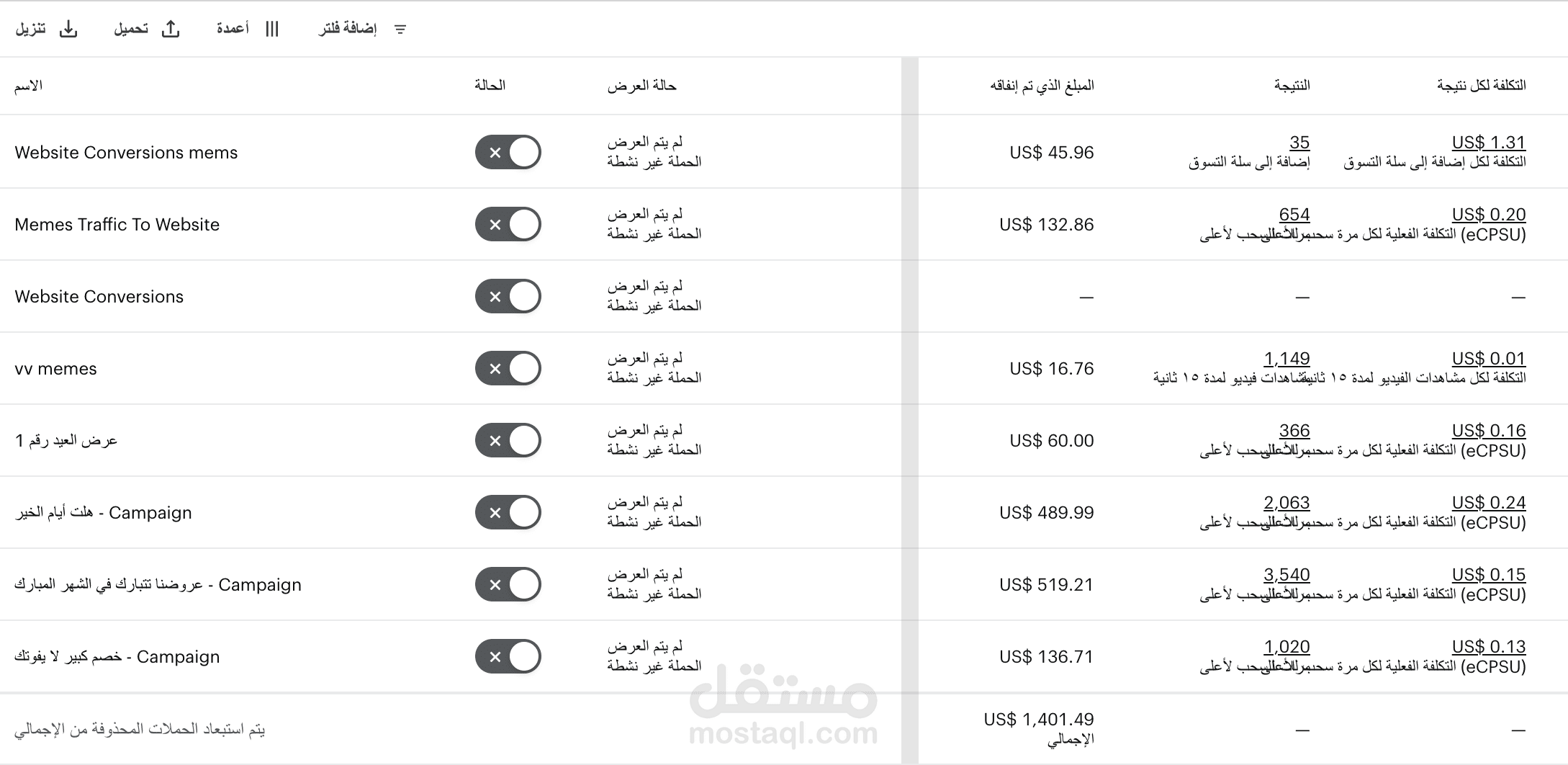Click the upload (تحميل) arrow icon
1568x765 pixels.
click(x=171, y=29)
